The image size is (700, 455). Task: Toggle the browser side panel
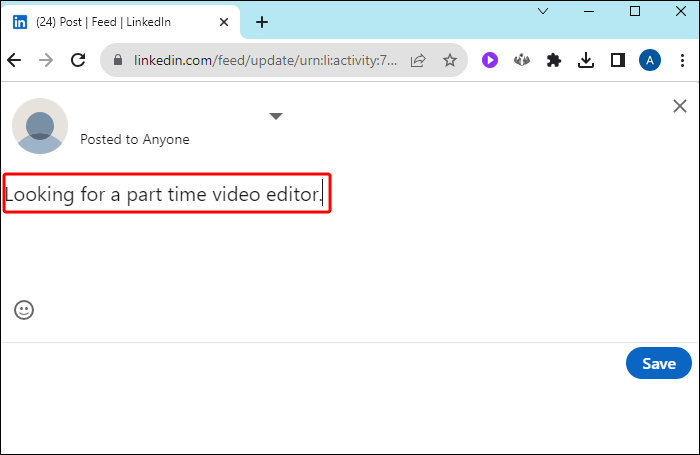coord(618,60)
